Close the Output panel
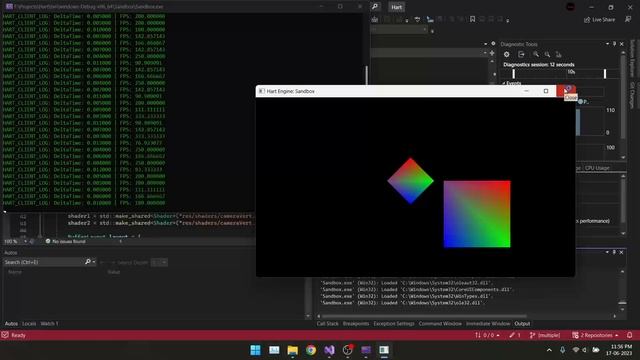The height and width of the screenshot is (360, 640). tap(622, 252)
